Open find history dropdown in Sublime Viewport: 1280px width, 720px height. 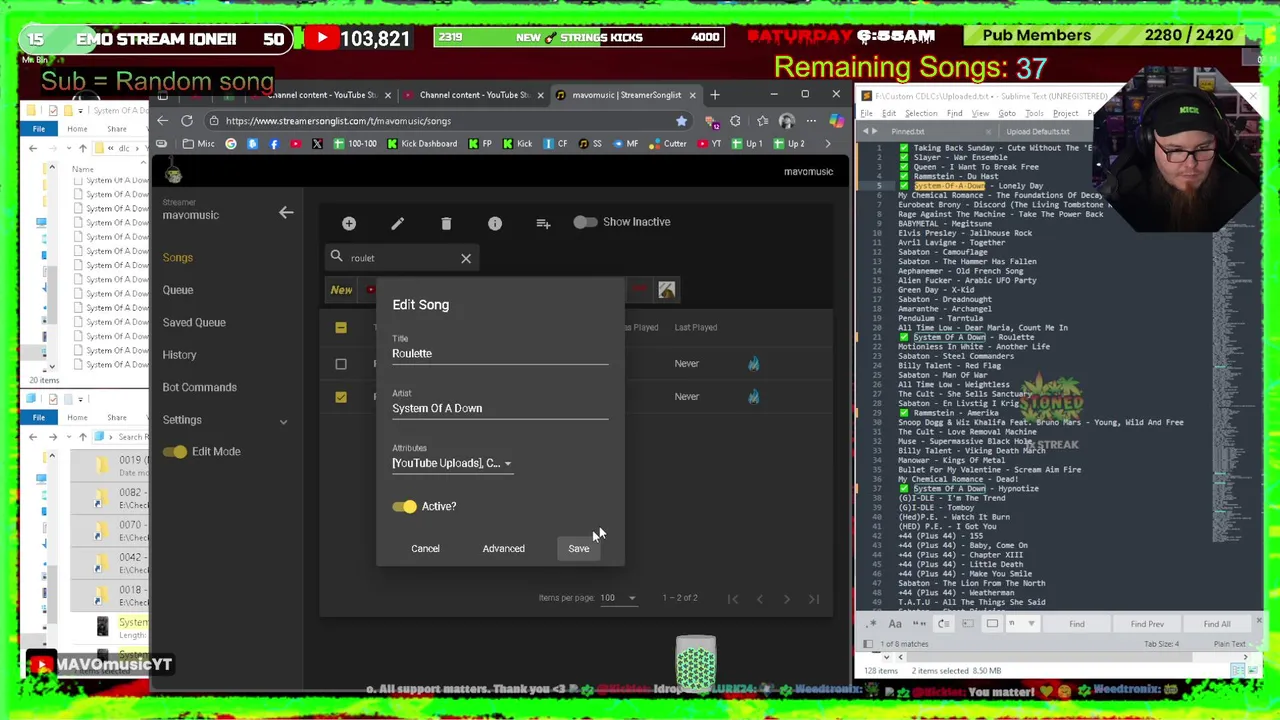(x=1031, y=624)
